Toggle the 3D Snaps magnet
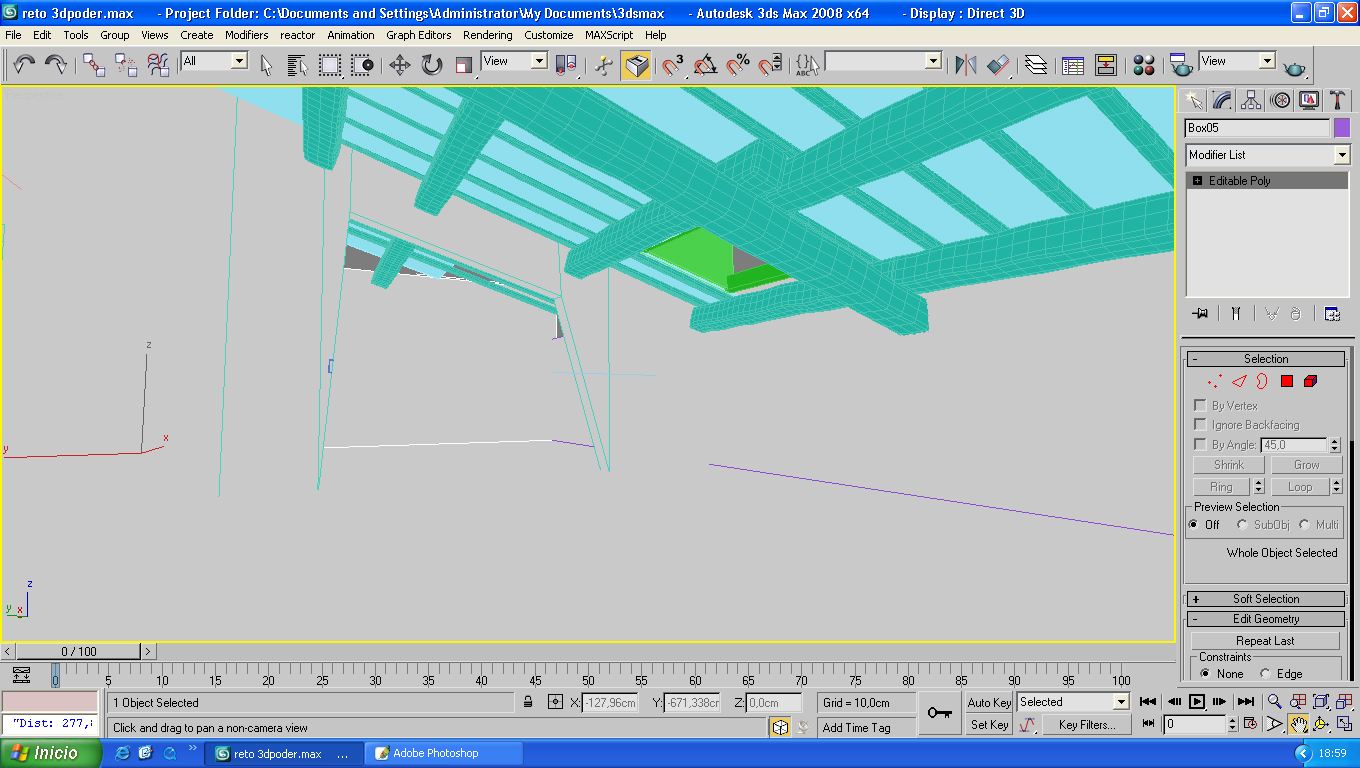The width and height of the screenshot is (1360, 768). point(673,65)
